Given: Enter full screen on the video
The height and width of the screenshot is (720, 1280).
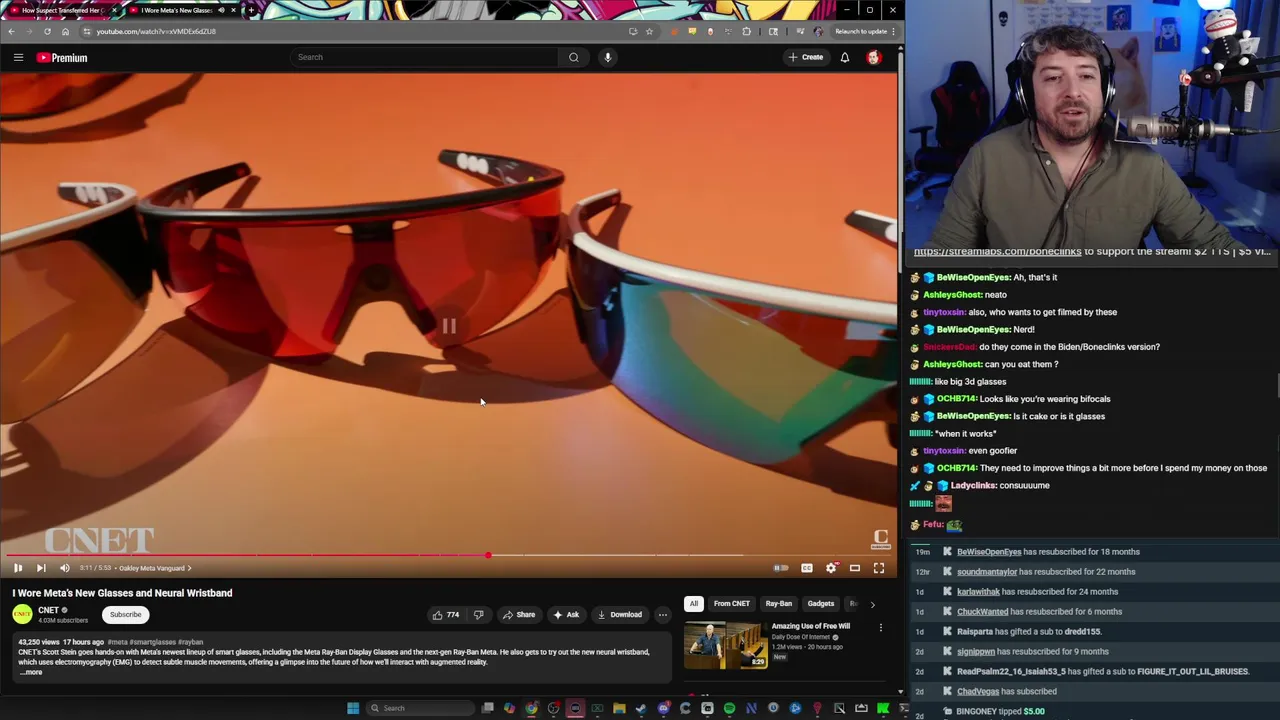Looking at the screenshot, I should tap(879, 568).
